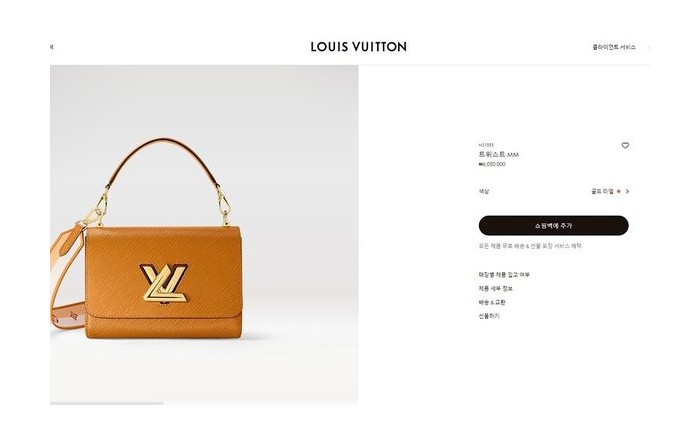Screen dimensions: 700x436
Task: Click the image gallery progress bar
Action: pos(107,403)
